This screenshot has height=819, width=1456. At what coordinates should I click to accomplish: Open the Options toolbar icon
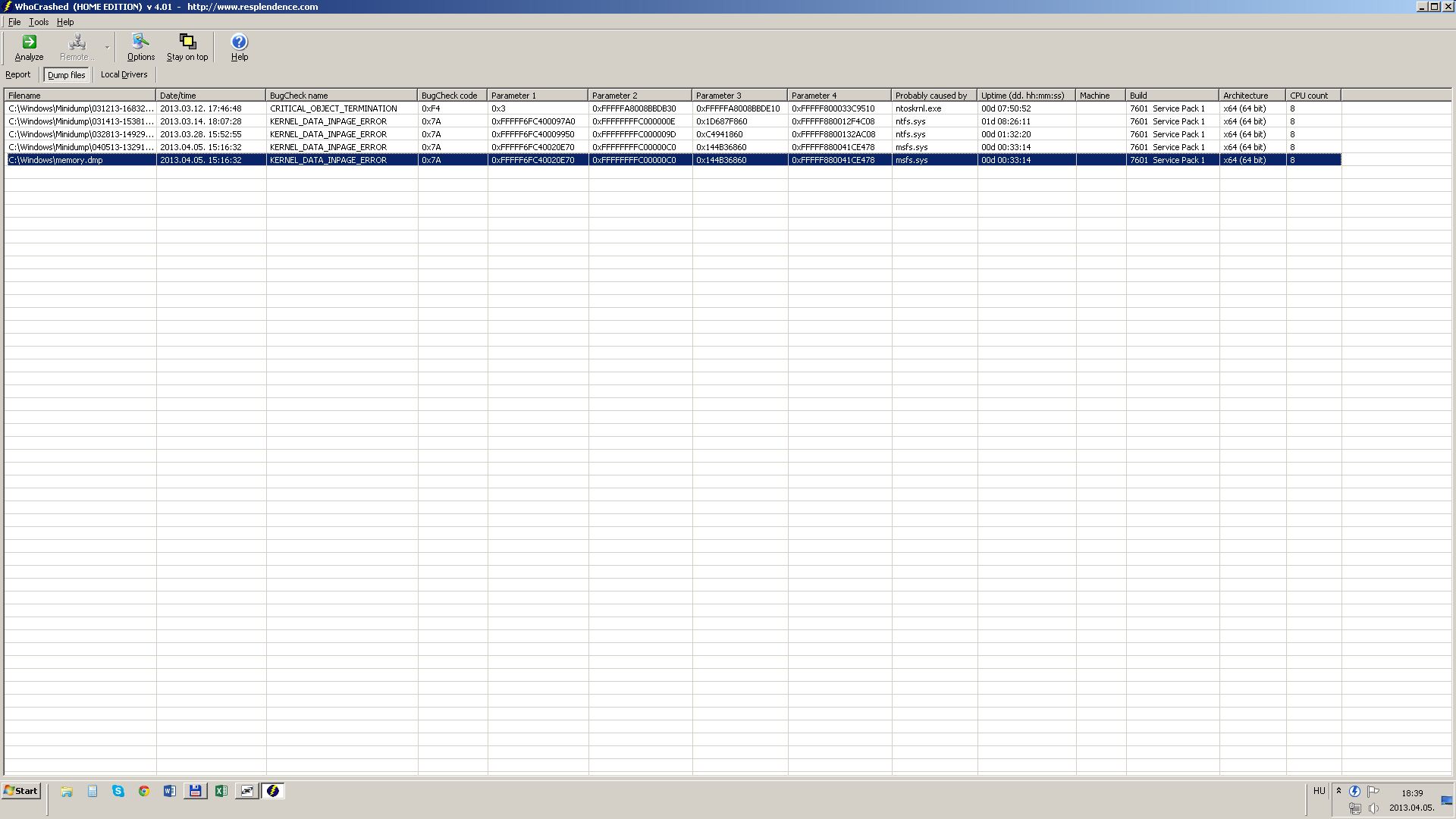(x=140, y=47)
